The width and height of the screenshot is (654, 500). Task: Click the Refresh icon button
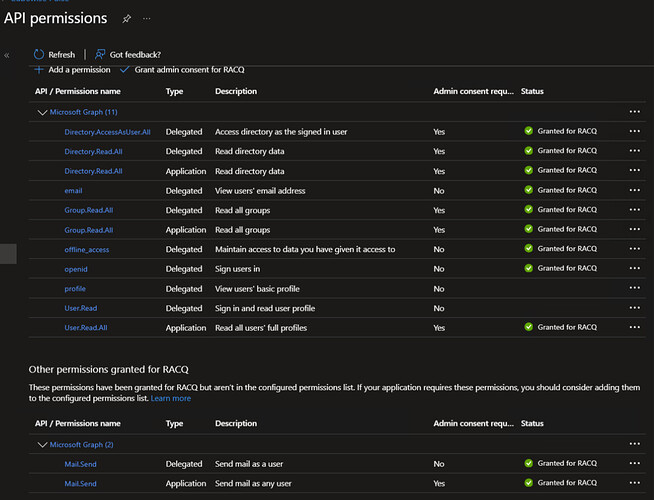pyautogui.click(x=39, y=54)
